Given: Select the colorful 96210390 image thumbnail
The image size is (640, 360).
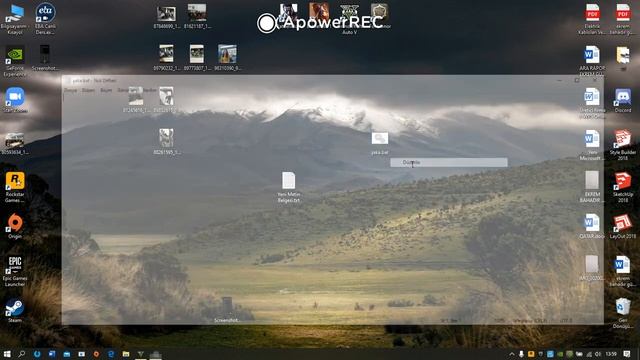Looking at the screenshot, I should click(227, 58).
